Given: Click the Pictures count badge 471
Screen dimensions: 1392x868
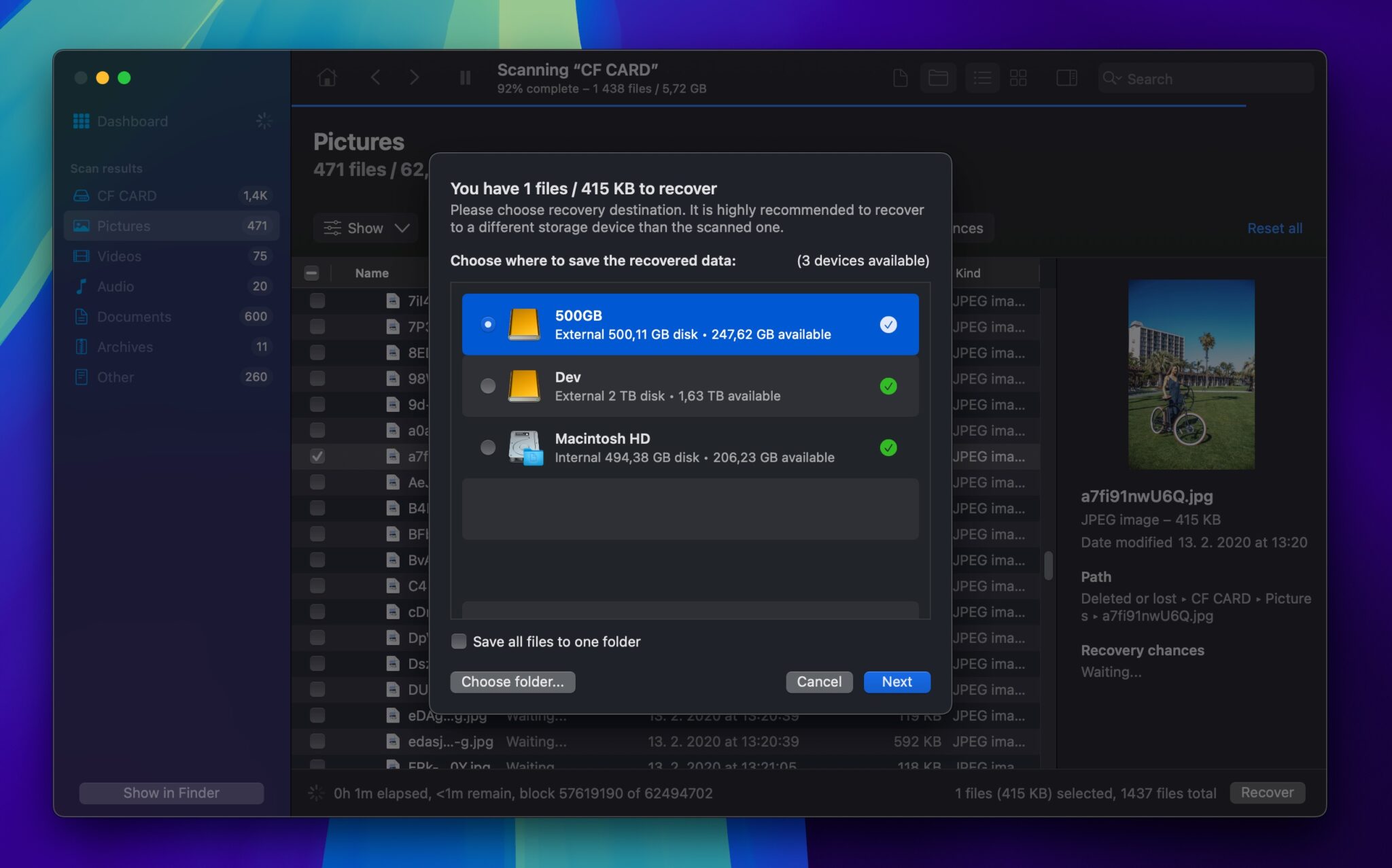Looking at the screenshot, I should [257, 226].
